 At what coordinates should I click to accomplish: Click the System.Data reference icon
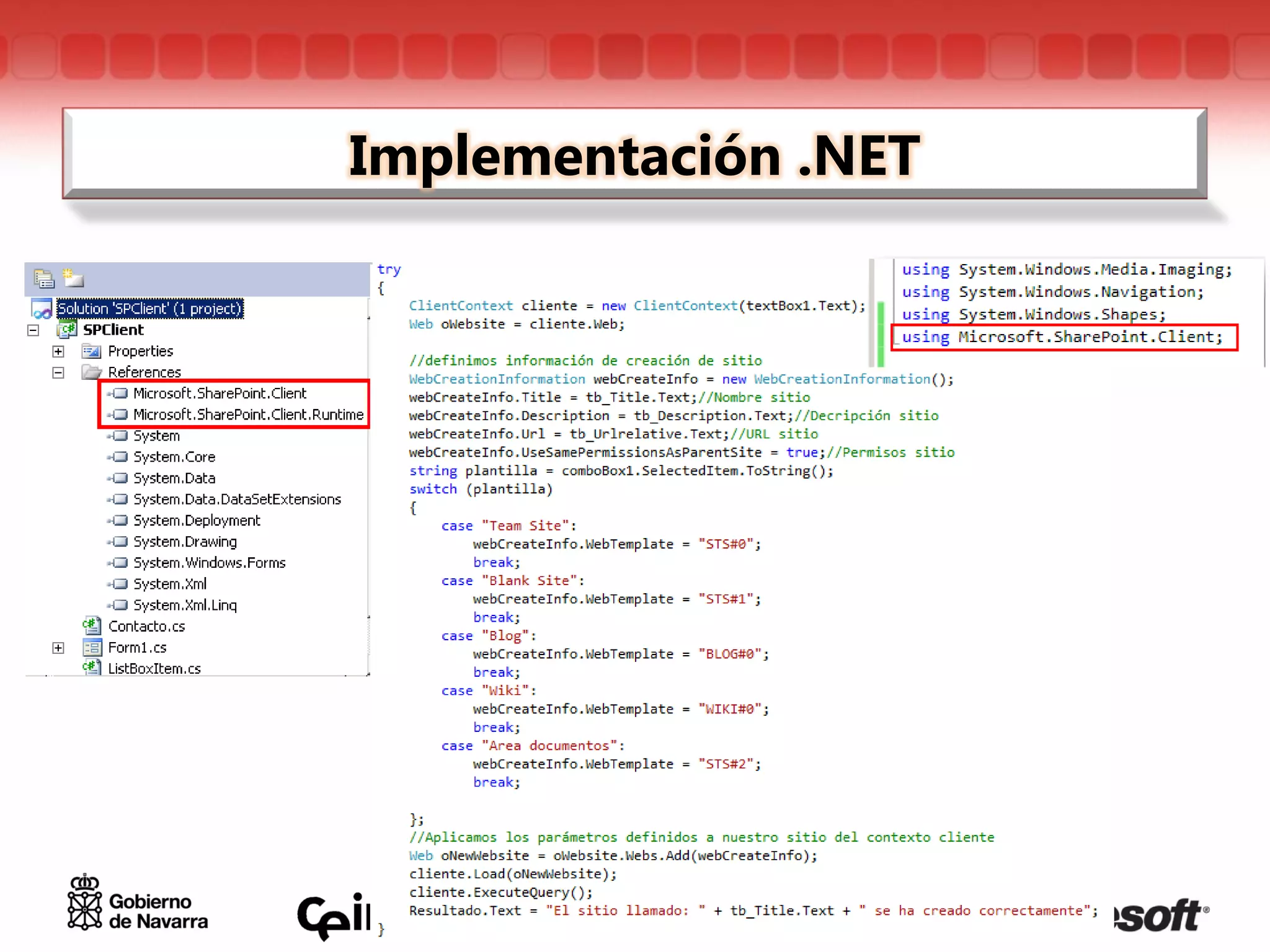tap(118, 478)
